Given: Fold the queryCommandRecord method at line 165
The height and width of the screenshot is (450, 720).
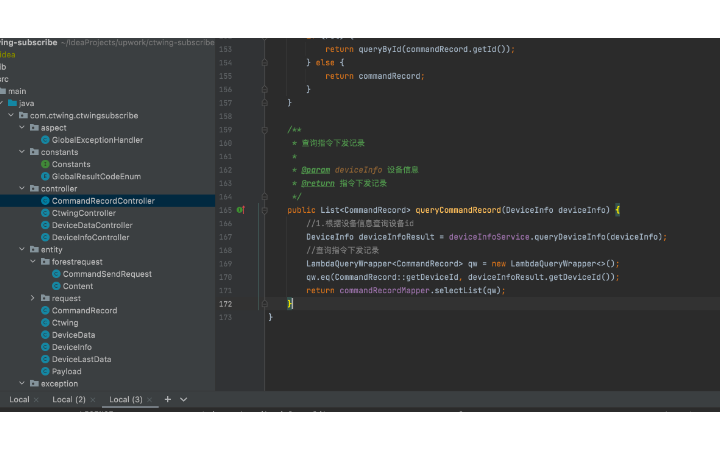Looking at the screenshot, I should [264, 210].
